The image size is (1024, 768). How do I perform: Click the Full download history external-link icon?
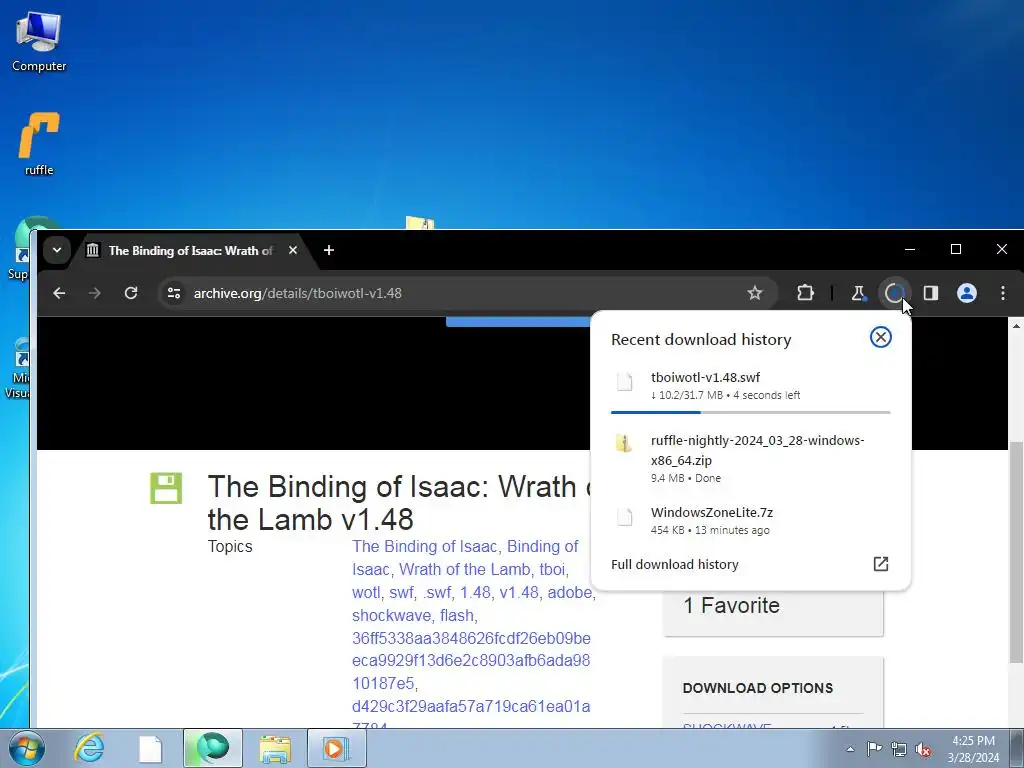(881, 564)
